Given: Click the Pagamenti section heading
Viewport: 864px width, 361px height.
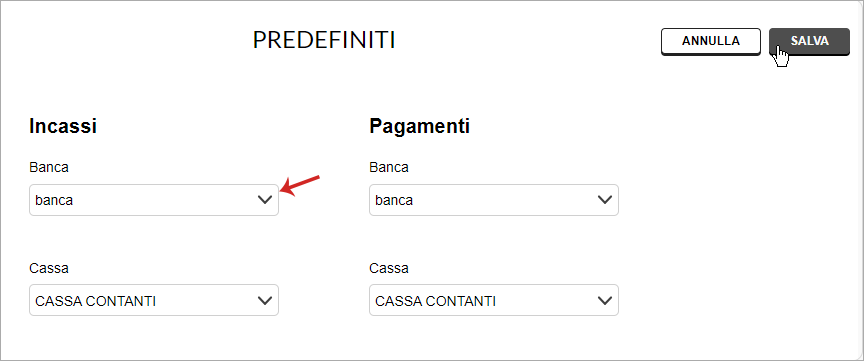Looking at the screenshot, I should [419, 126].
